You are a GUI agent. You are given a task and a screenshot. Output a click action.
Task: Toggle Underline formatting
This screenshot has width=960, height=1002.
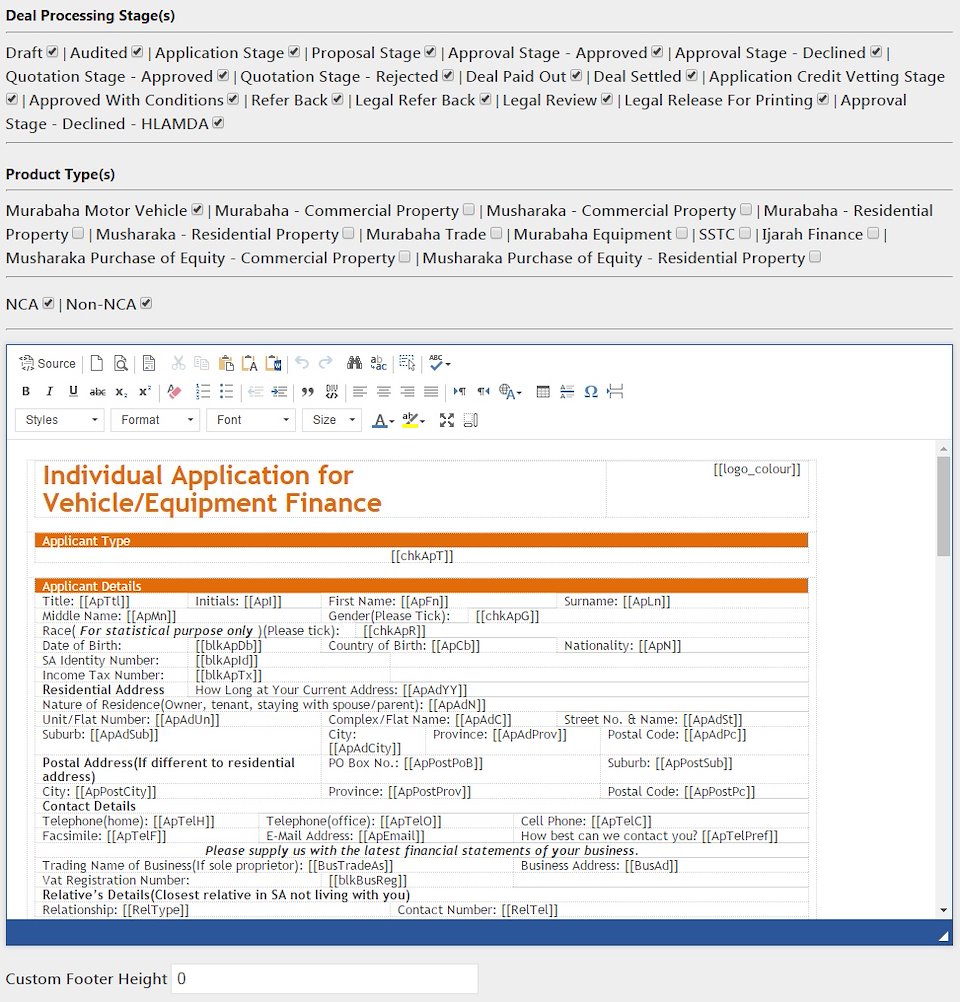click(74, 392)
